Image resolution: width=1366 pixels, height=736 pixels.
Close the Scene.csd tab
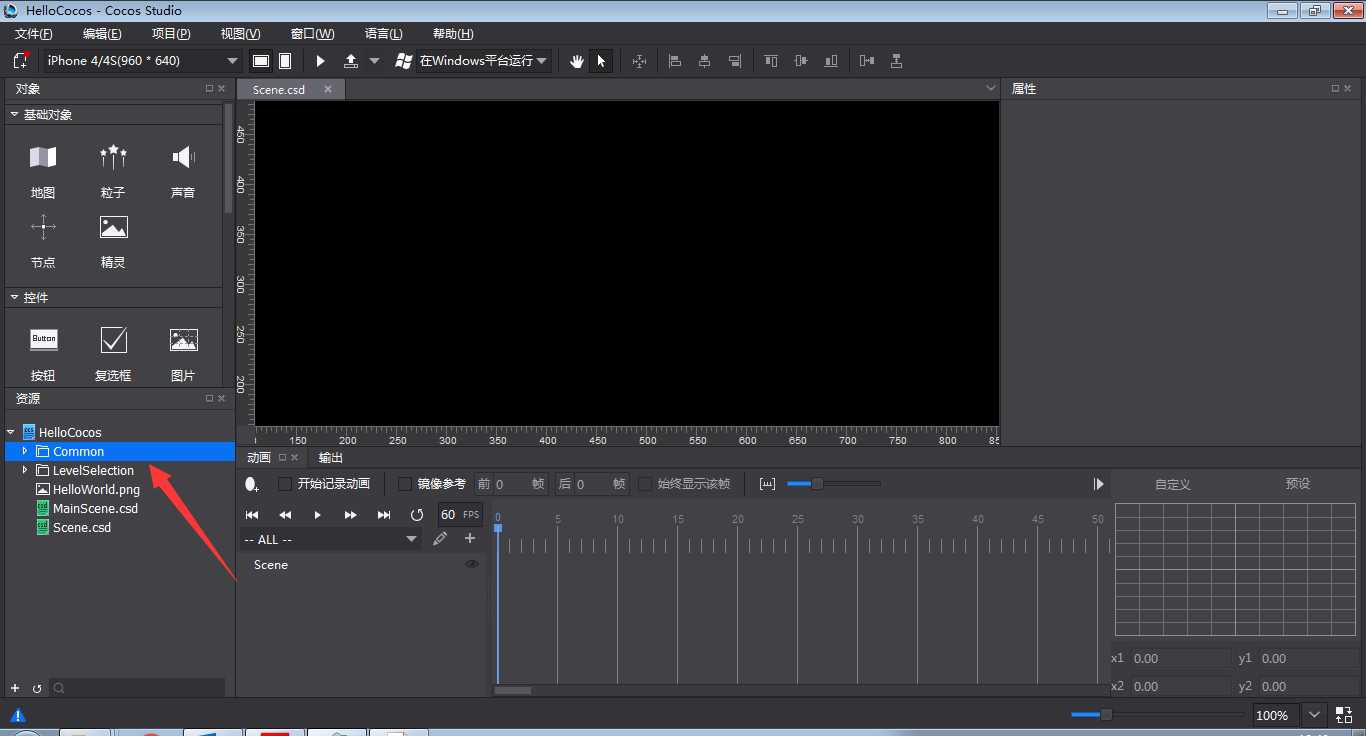coord(327,89)
